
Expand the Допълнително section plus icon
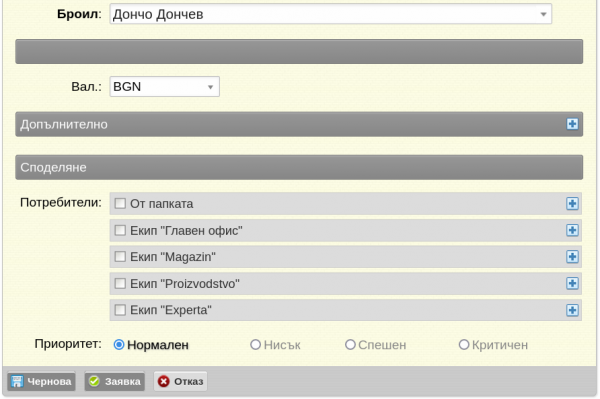pyautogui.click(x=572, y=124)
